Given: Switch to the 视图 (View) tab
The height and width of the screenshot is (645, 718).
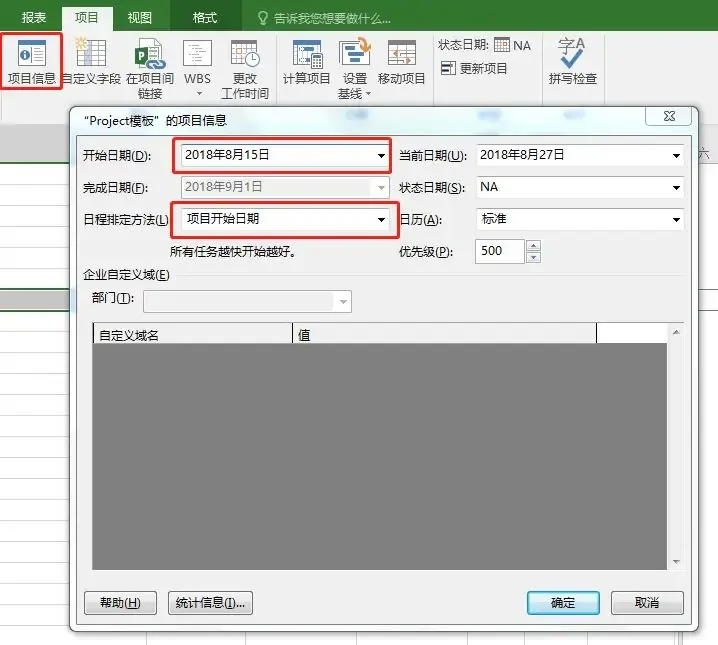Looking at the screenshot, I should click(140, 17).
